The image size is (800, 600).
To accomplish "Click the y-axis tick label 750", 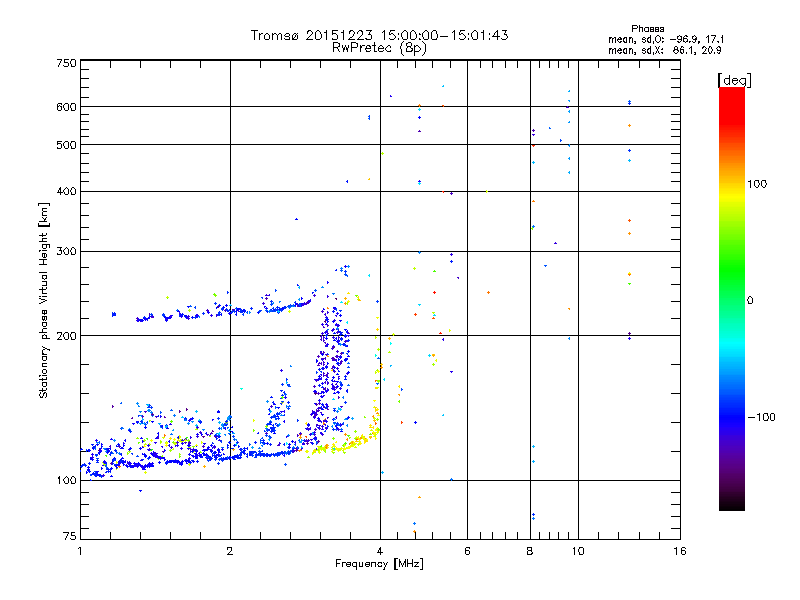I will 66,63.
